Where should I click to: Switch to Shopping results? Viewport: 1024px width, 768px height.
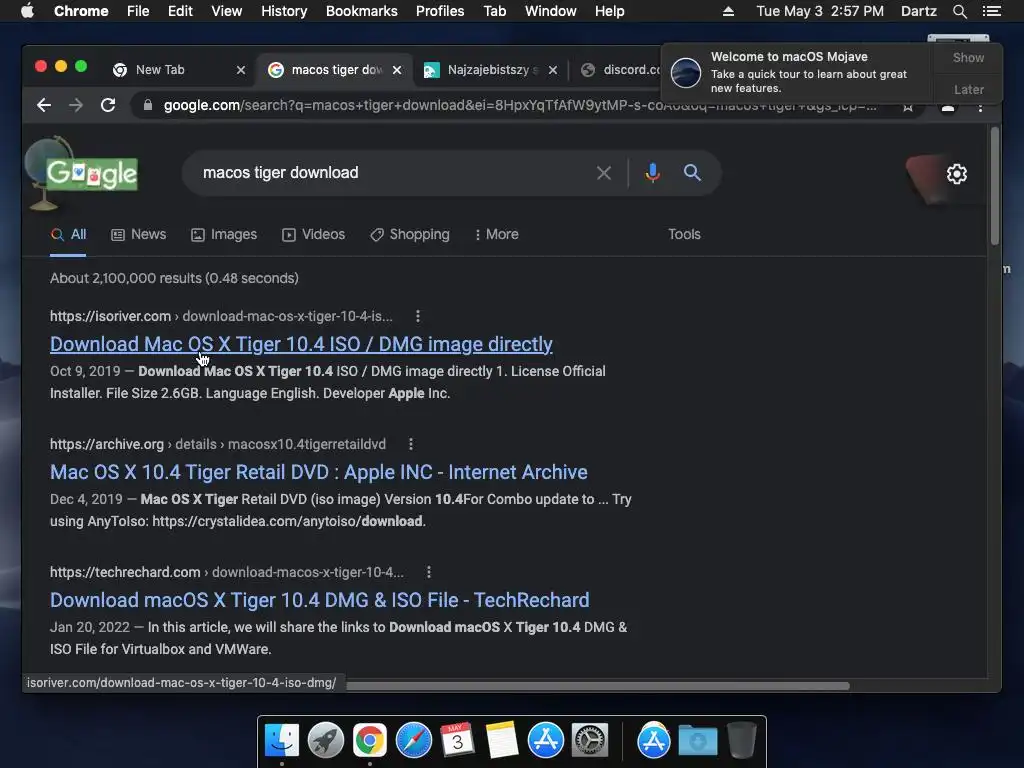(409, 234)
